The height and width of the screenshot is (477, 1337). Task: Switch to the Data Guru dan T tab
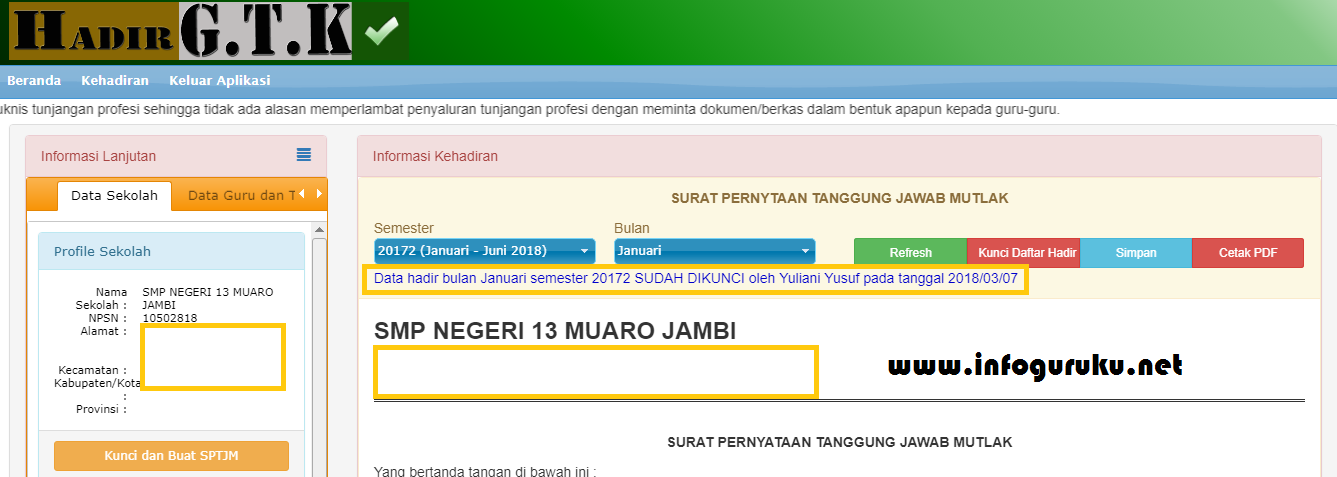point(241,196)
